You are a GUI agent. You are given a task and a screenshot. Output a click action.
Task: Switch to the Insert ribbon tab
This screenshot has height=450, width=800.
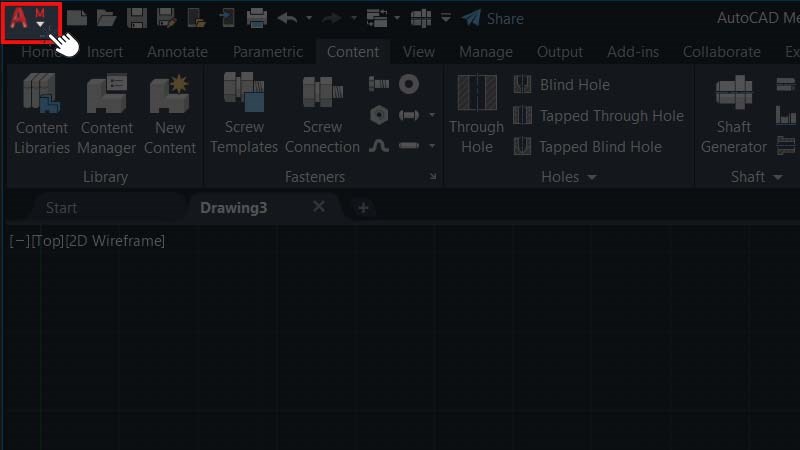(x=105, y=52)
